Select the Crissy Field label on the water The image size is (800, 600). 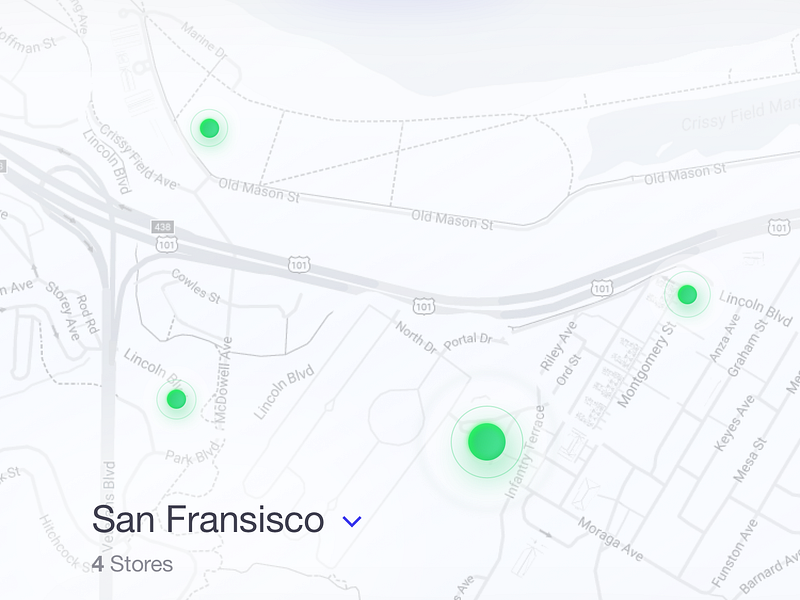click(739, 118)
